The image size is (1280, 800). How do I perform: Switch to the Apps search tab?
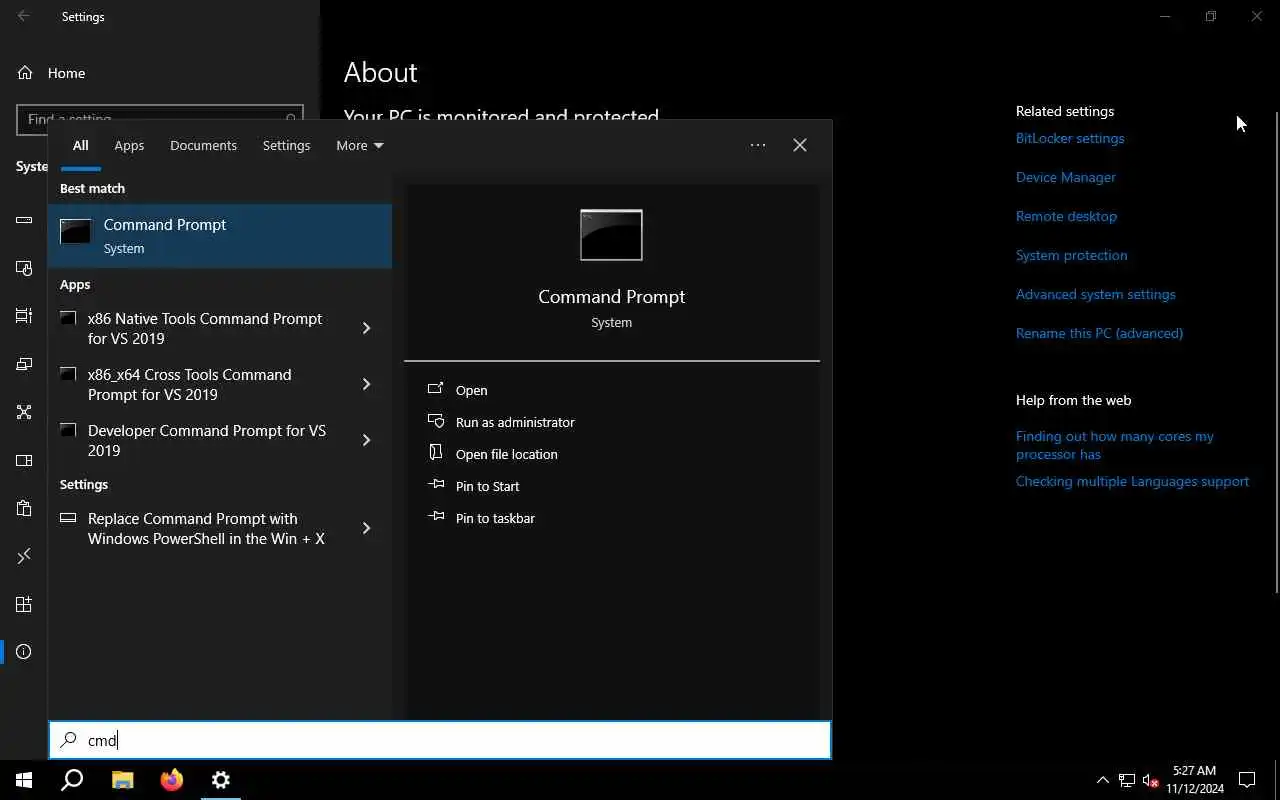coord(129,145)
